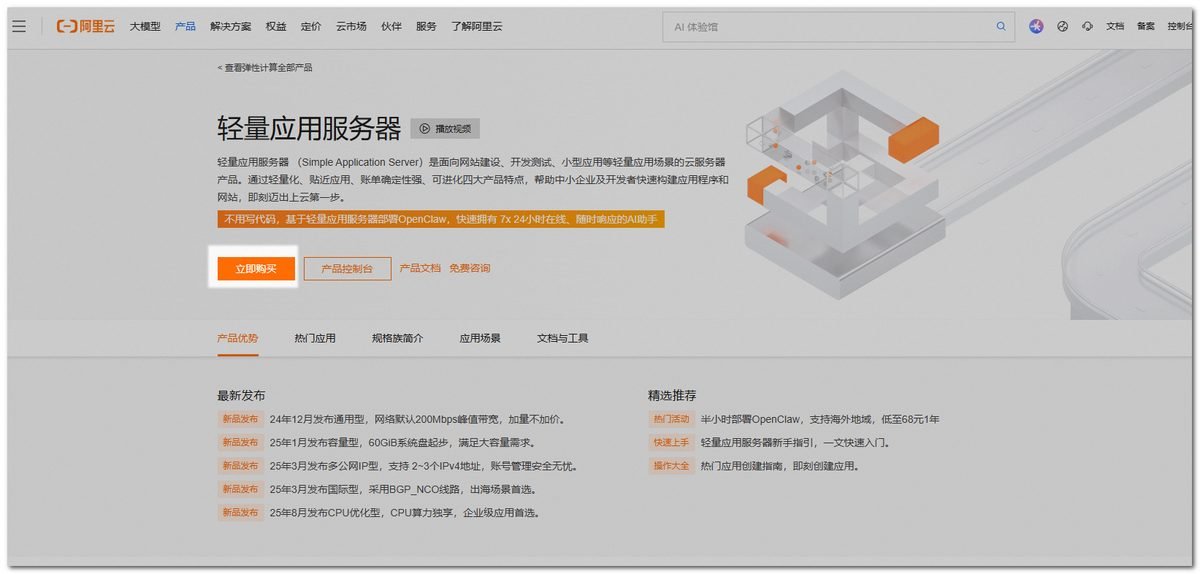Image resolution: width=1200 pixels, height=574 pixels.
Task: Open the 25年3月发布国际型 announcement
Action: pyautogui.click(x=403, y=489)
